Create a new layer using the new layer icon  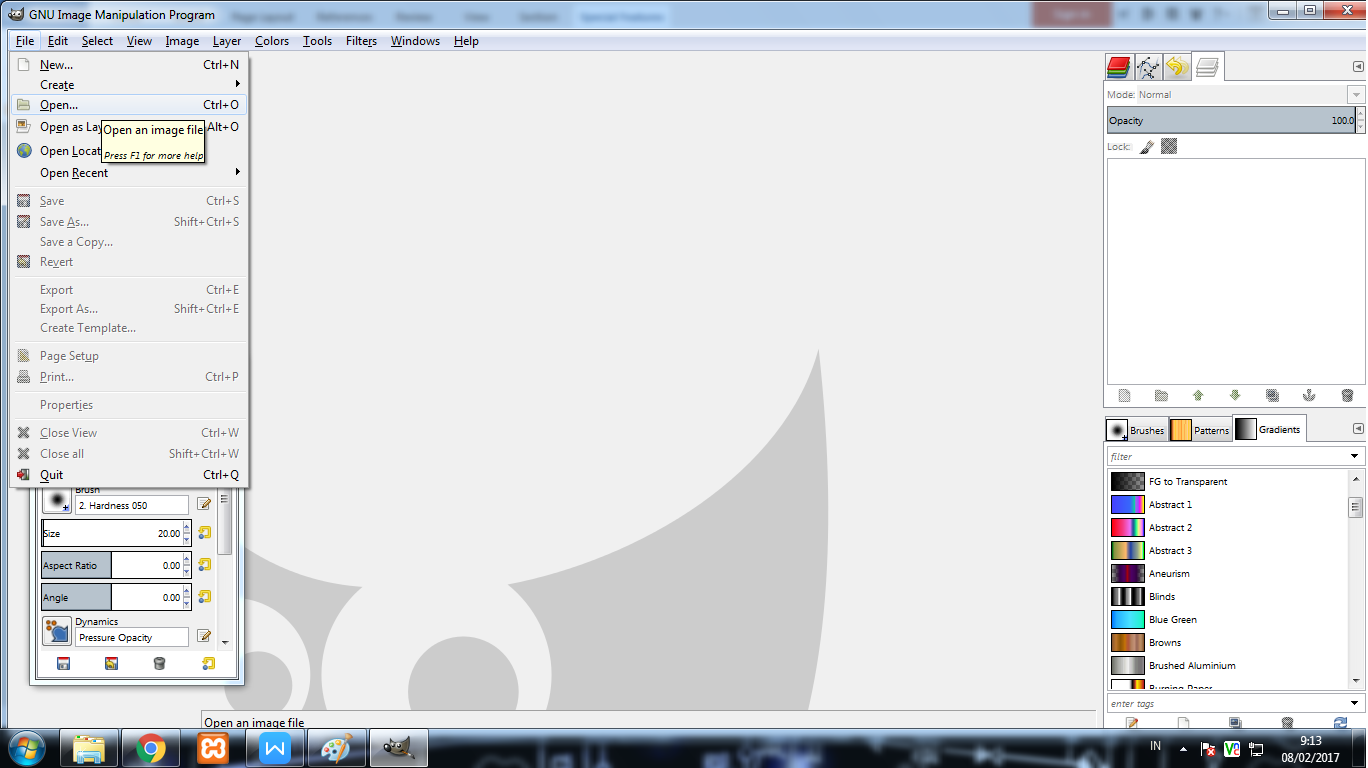click(x=1124, y=395)
